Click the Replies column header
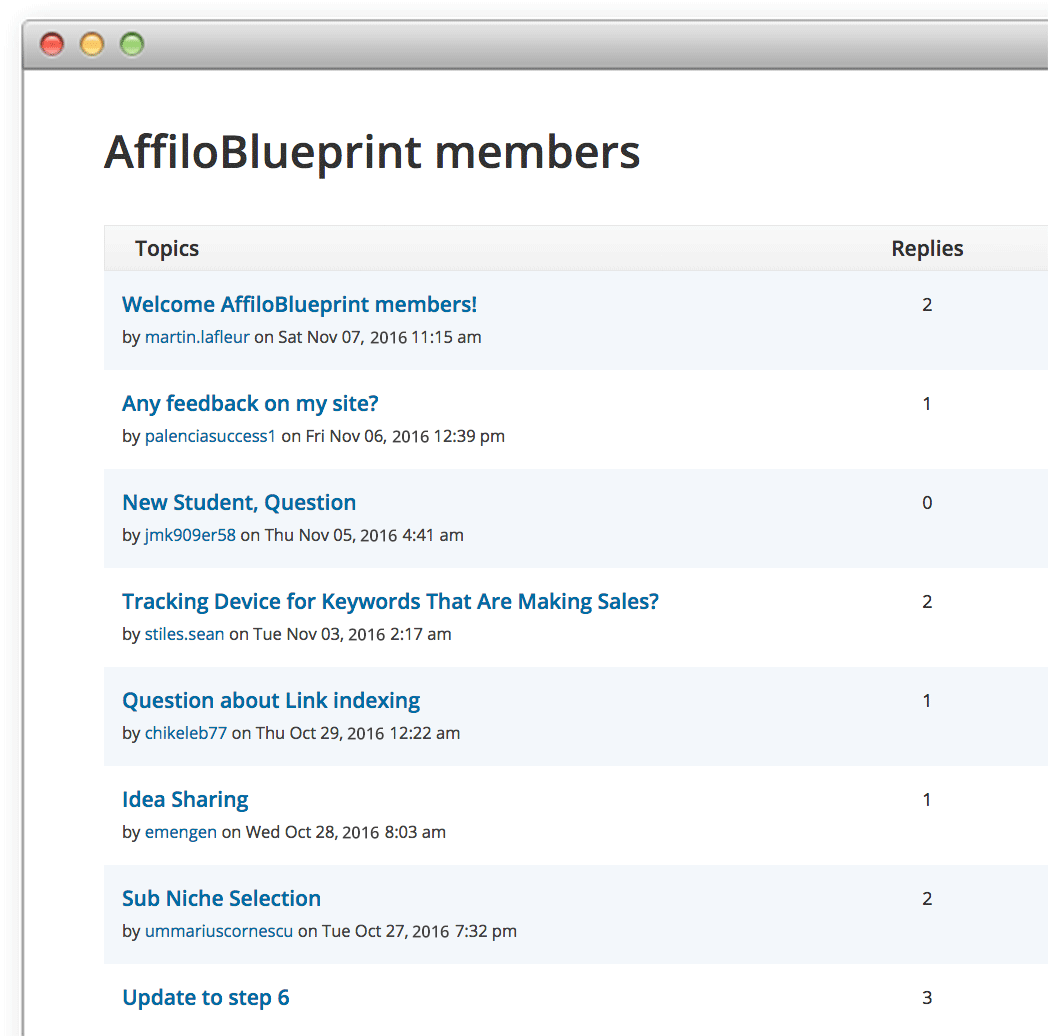Image resolution: width=1048 pixels, height=1036 pixels. (x=927, y=249)
